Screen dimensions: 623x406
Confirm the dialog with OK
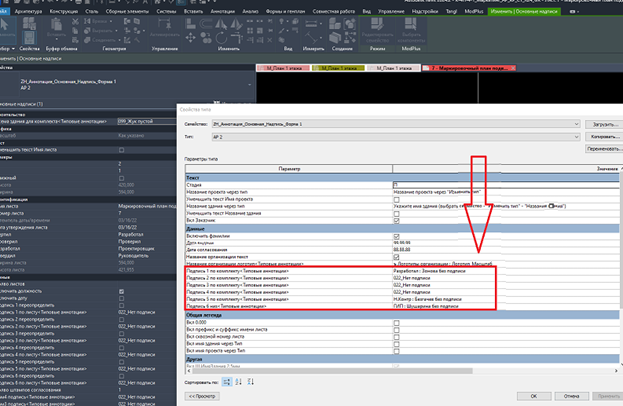tap(534, 396)
